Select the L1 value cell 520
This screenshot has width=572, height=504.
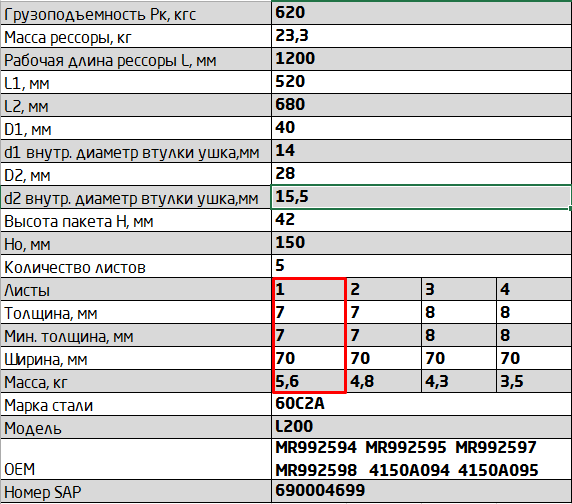[x=421, y=82]
